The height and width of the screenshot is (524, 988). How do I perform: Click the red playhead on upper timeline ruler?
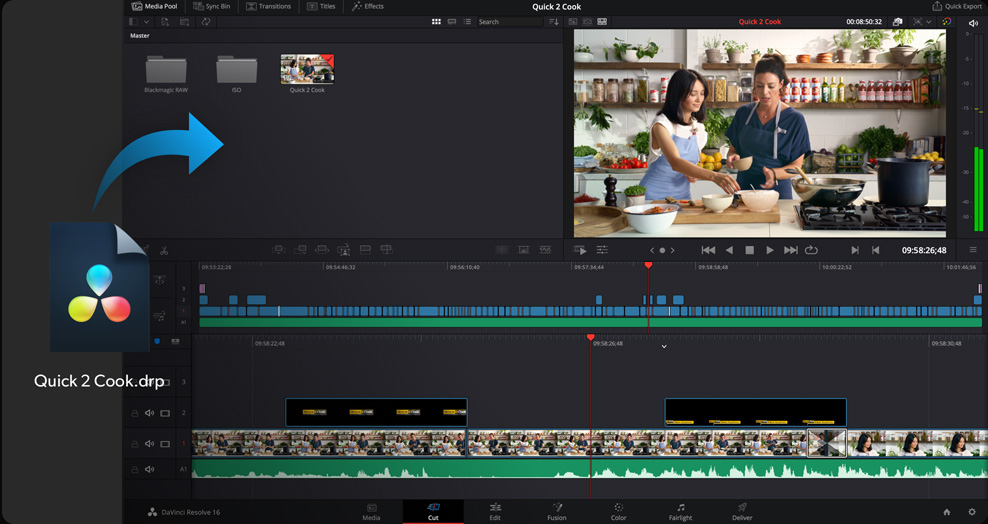pos(648,265)
